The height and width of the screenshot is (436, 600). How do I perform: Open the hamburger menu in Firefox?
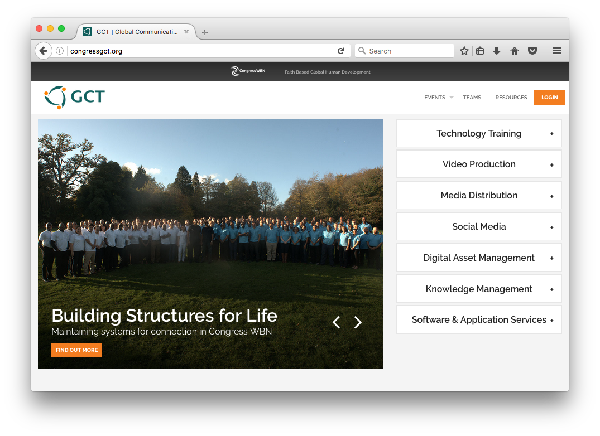(x=557, y=50)
